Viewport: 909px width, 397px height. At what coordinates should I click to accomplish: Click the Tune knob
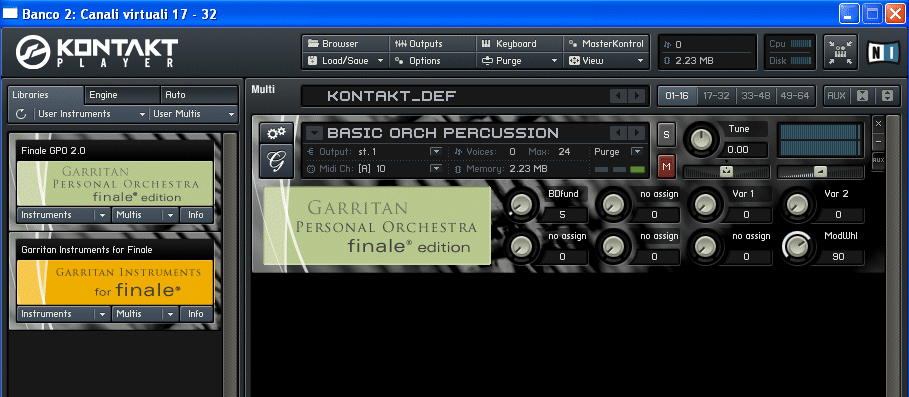701,139
